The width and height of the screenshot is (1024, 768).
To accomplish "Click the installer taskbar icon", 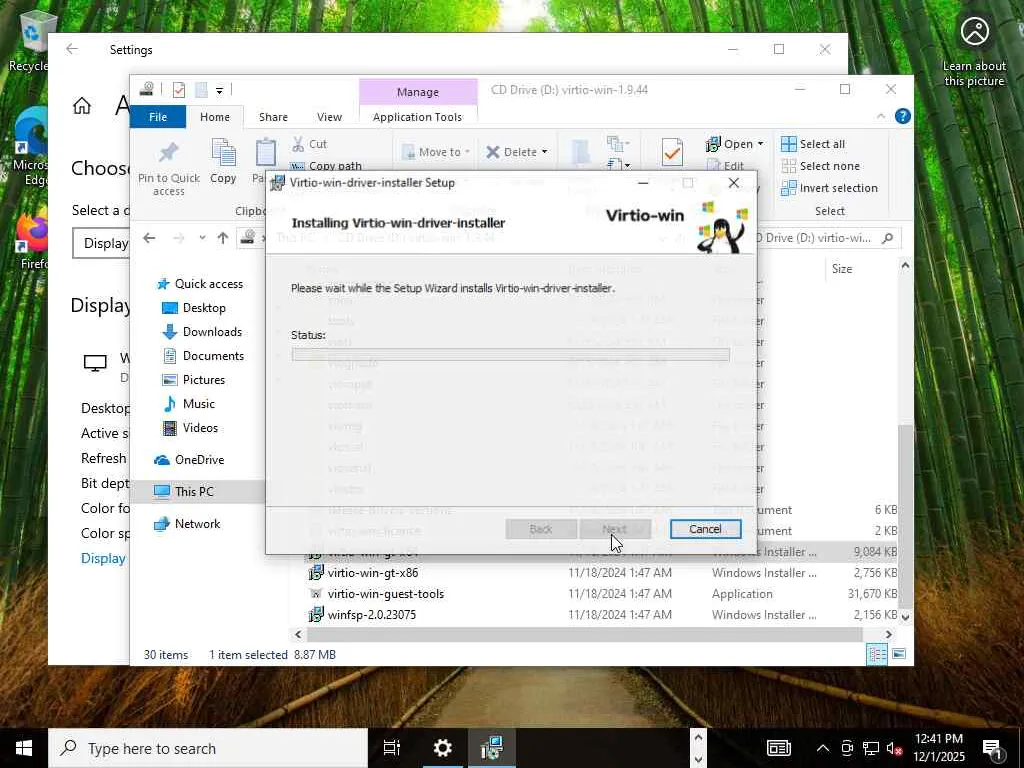I will click(492, 748).
